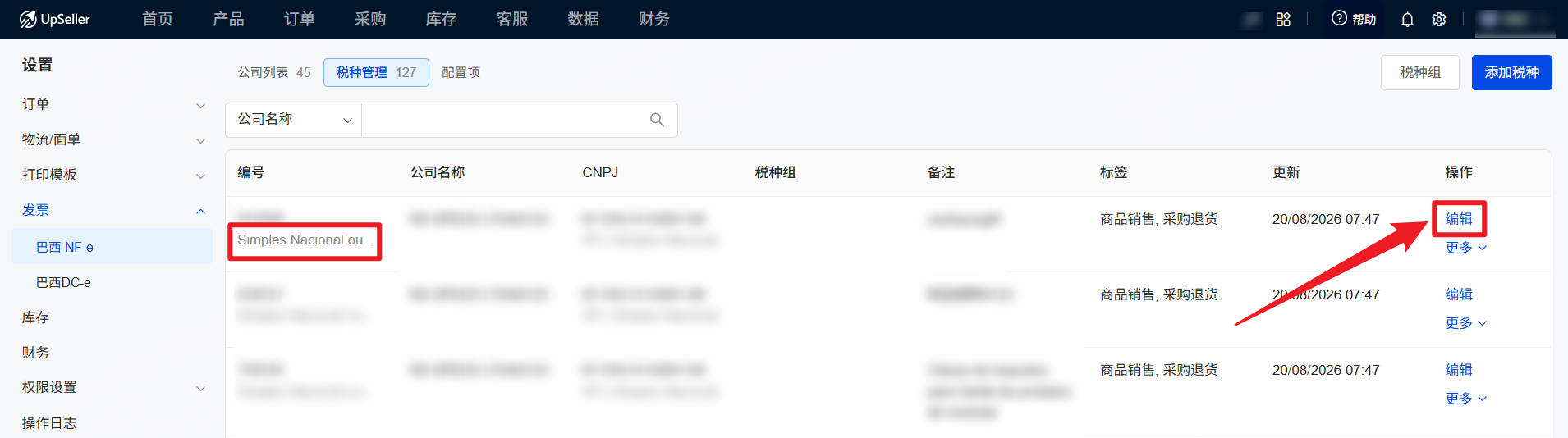Open 产品 in top navigation
The height and width of the screenshot is (438, 1568).
point(228,19)
